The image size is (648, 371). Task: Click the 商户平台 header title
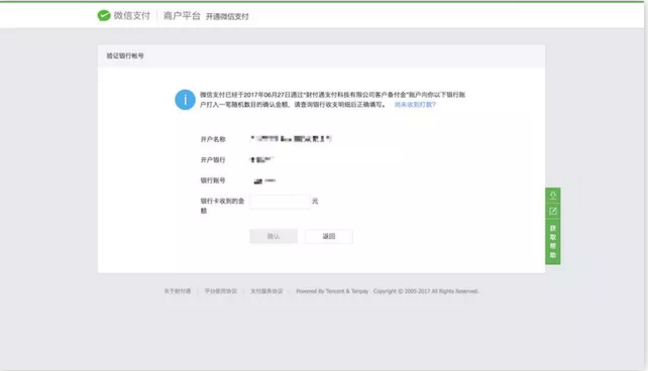pos(182,16)
